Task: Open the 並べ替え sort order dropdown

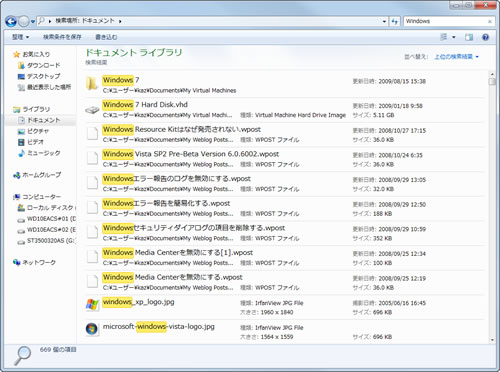Action: click(x=456, y=57)
